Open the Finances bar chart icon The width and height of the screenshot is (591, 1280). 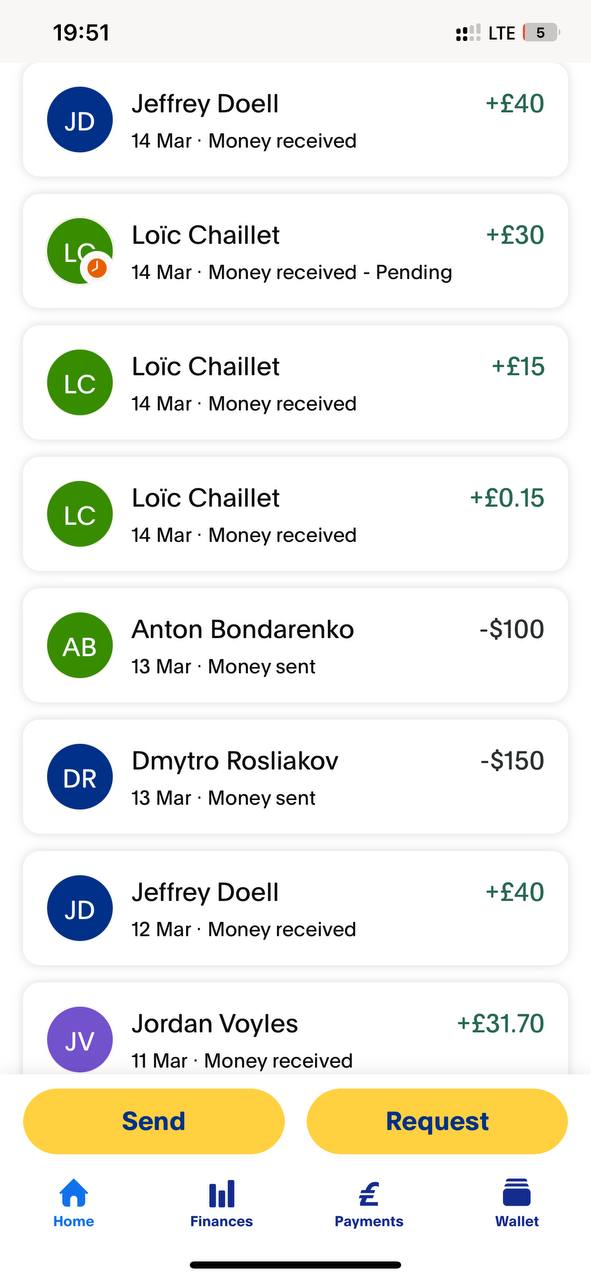[221, 1193]
